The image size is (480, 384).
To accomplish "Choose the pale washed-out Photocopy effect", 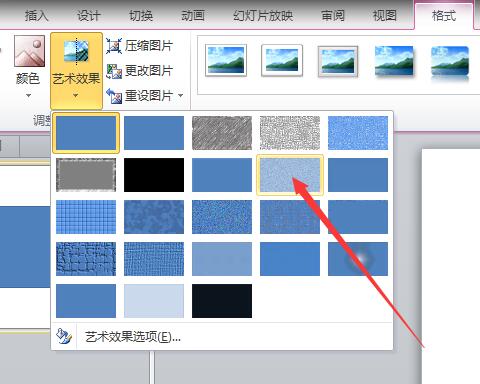I will pyautogui.click(x=154, y=301).
